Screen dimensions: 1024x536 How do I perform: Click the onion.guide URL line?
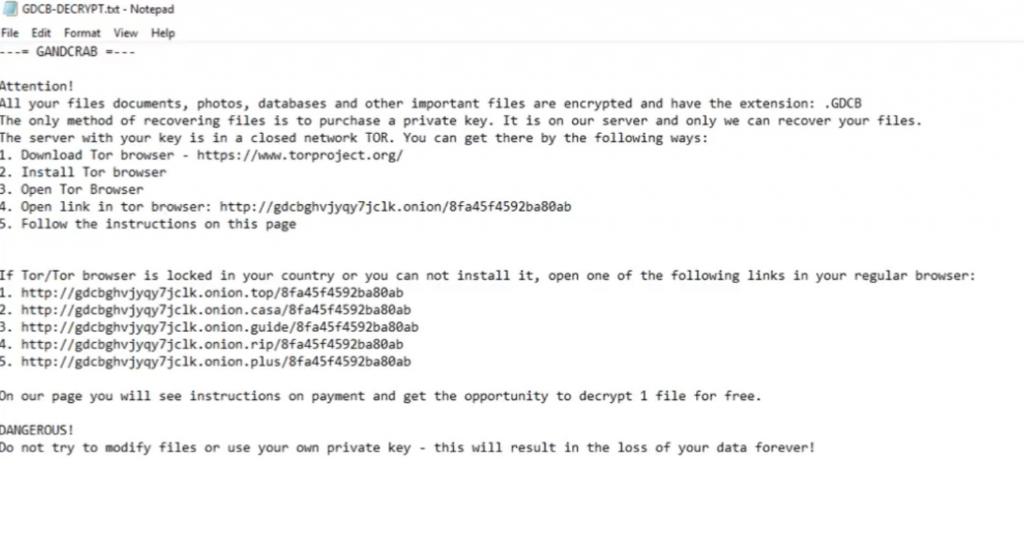coord(219,327)
